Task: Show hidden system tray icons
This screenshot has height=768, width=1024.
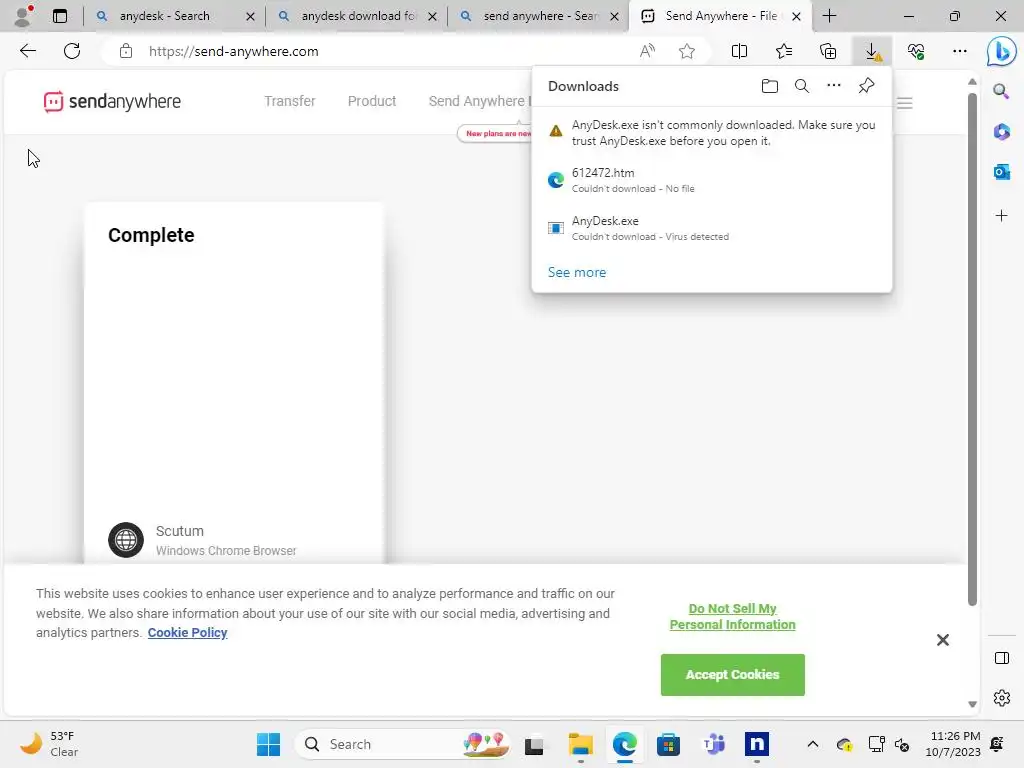Action: pyautogui.click(x=812, y=744)
